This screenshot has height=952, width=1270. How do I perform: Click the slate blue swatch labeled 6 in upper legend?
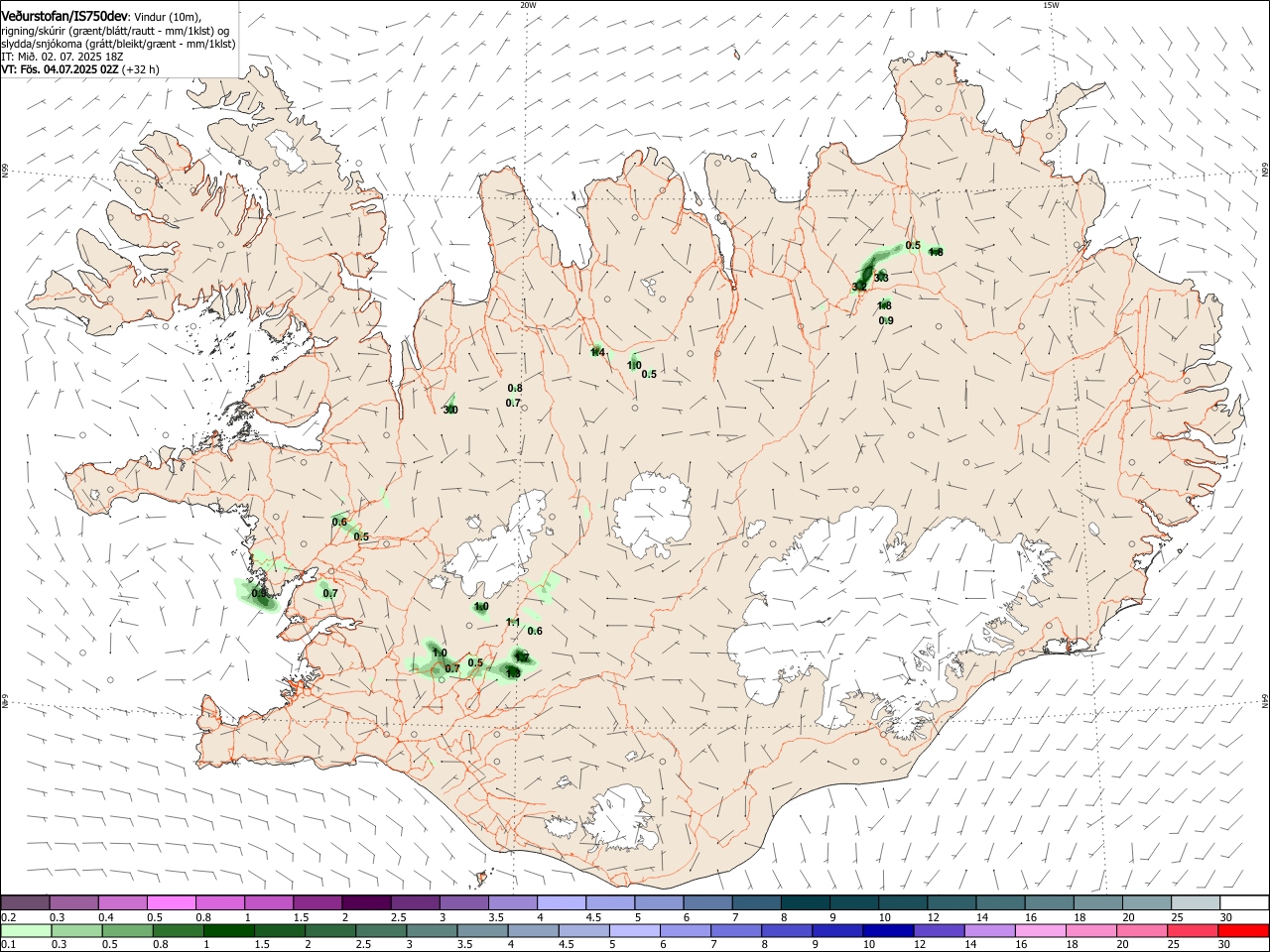(x=707, y=903)
